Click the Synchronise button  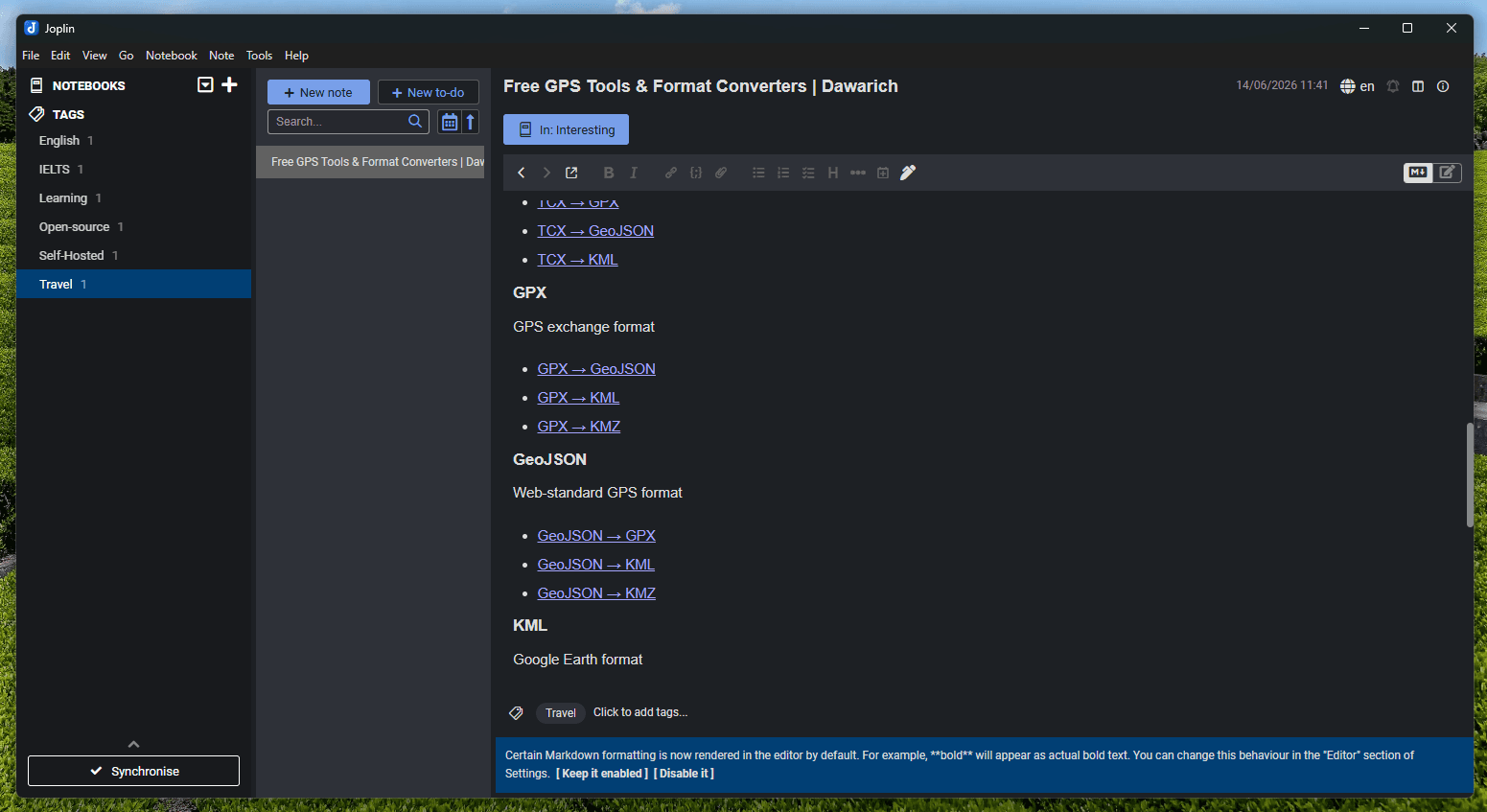(133, 771)
